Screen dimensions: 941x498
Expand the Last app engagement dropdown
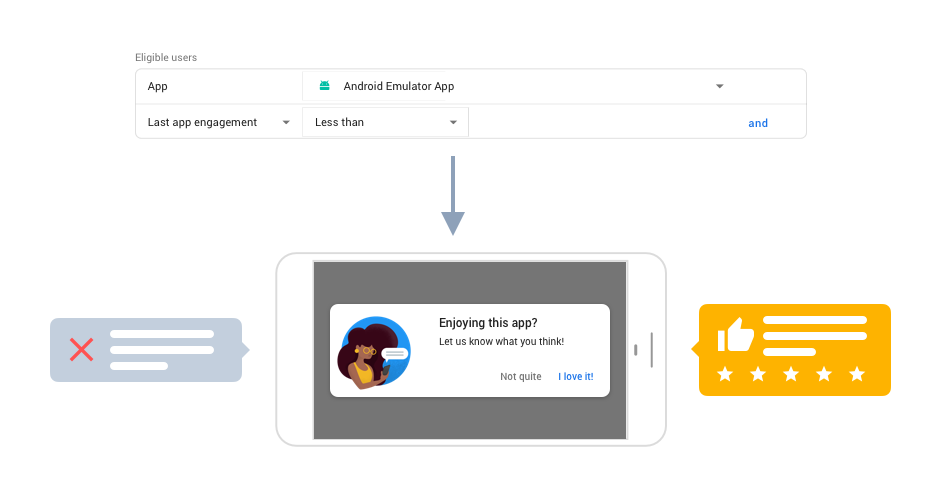(x=286, y=122)
